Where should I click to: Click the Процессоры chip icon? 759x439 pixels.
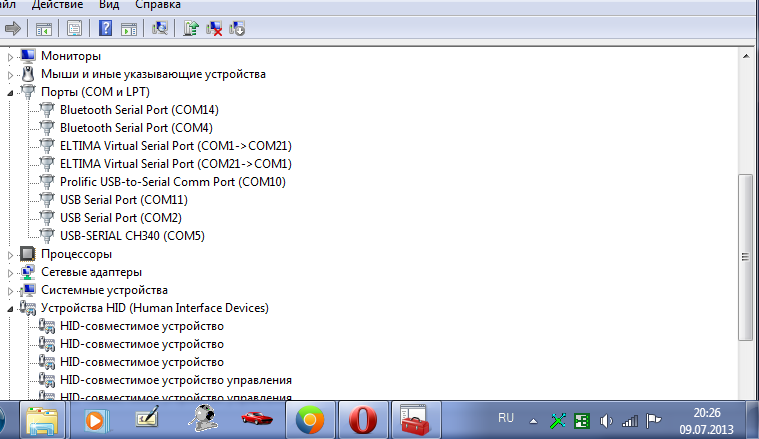(28, 254)
